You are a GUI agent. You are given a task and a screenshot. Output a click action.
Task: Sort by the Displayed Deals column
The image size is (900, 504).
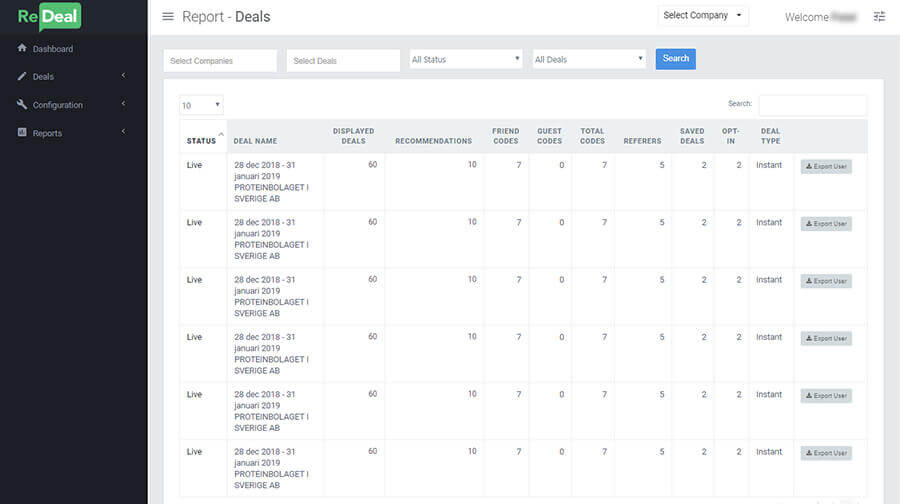point(354,137)
